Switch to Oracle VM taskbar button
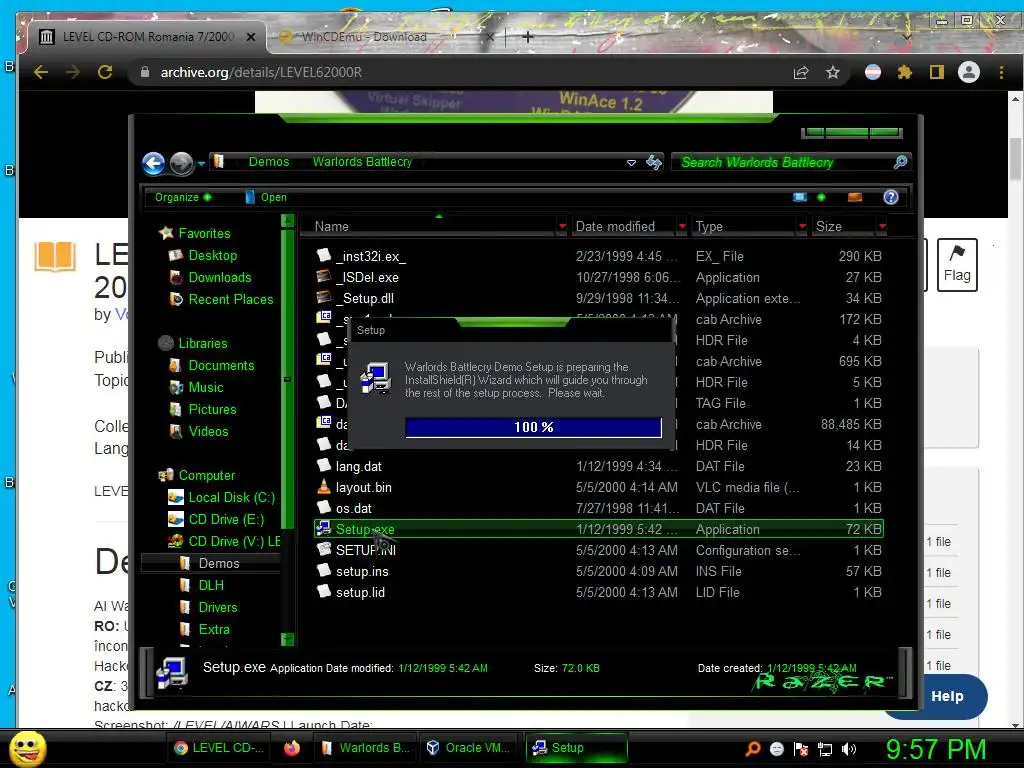1024x768 pixels. 468,748
